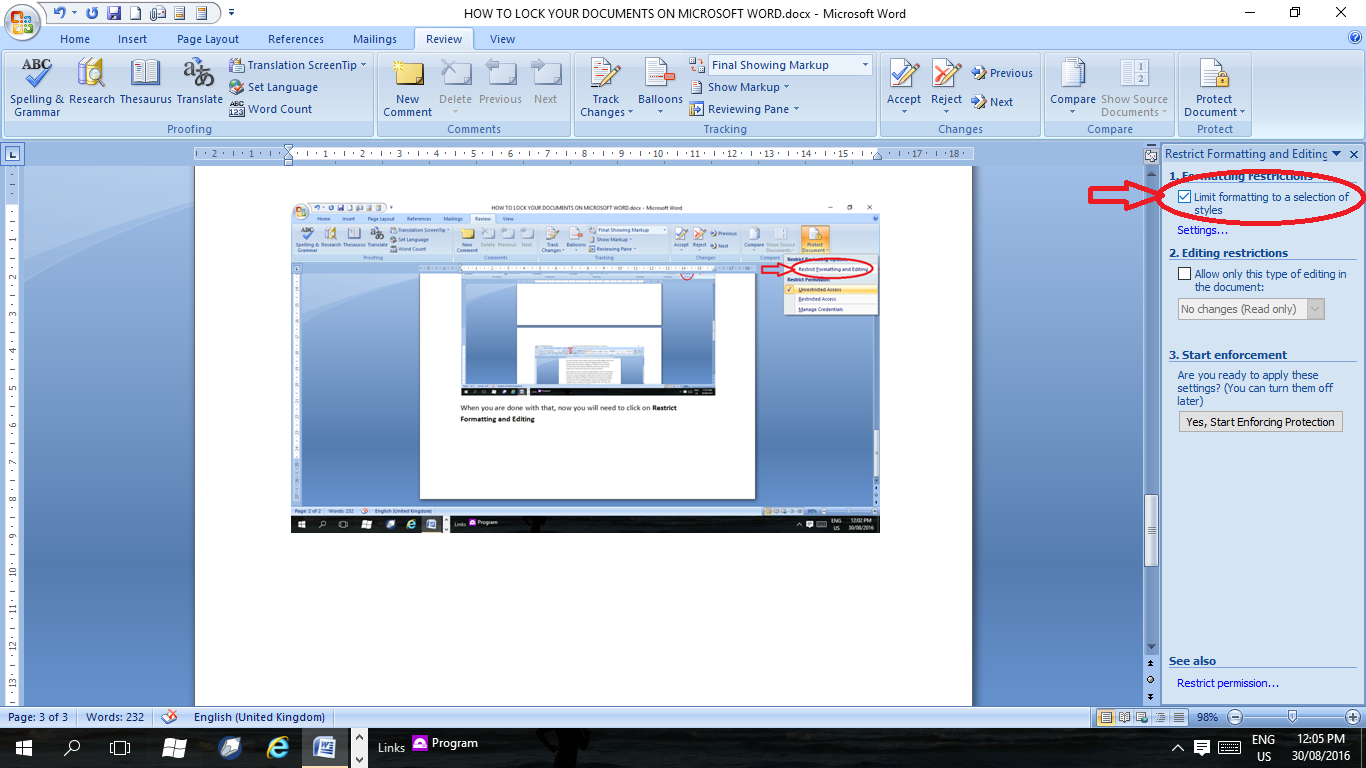Open Final Showing Markup dropdown
The image size is (1366, 768).
[x=865, y=65]
